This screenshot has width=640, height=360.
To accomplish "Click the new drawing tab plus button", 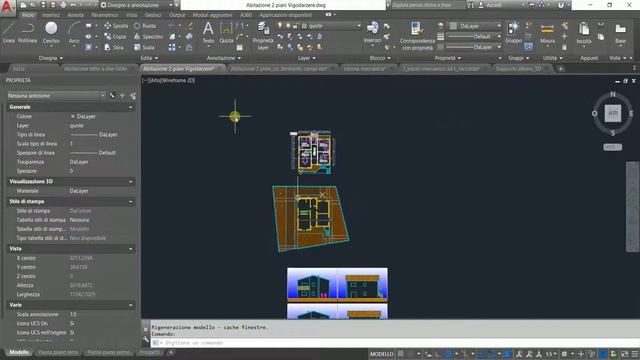I will (561, 69).
